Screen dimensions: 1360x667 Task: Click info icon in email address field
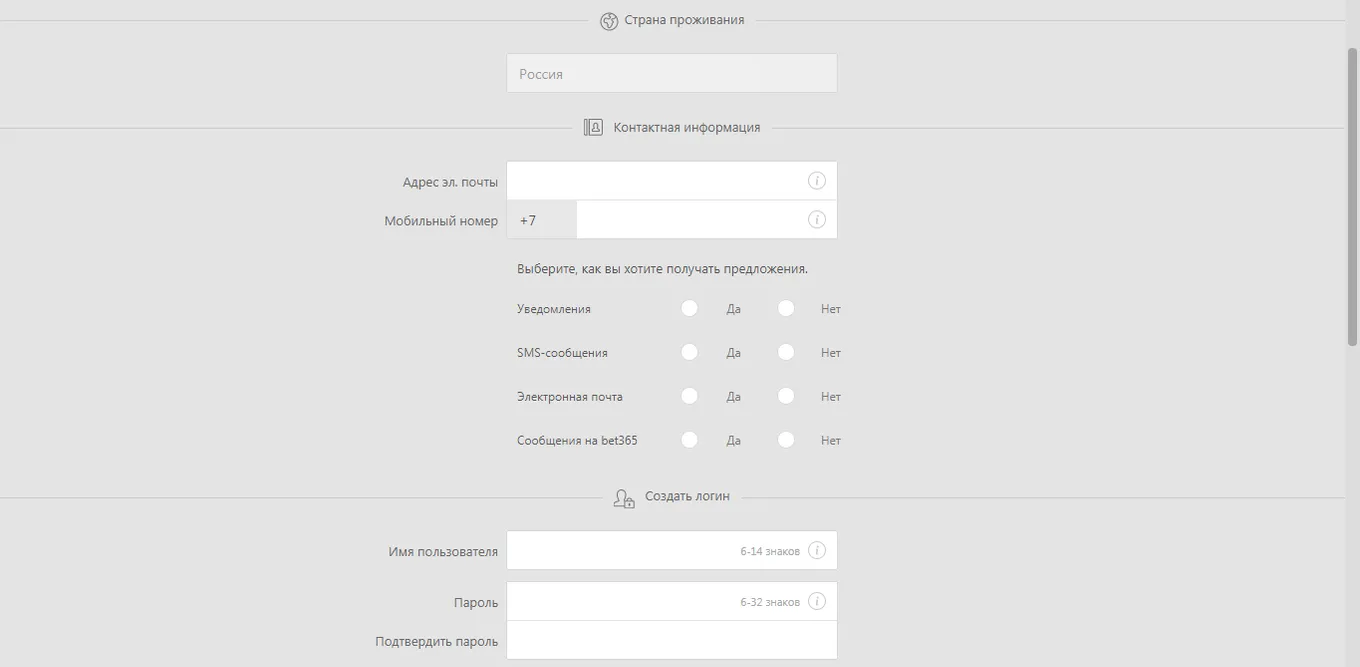tap(817, 181)
